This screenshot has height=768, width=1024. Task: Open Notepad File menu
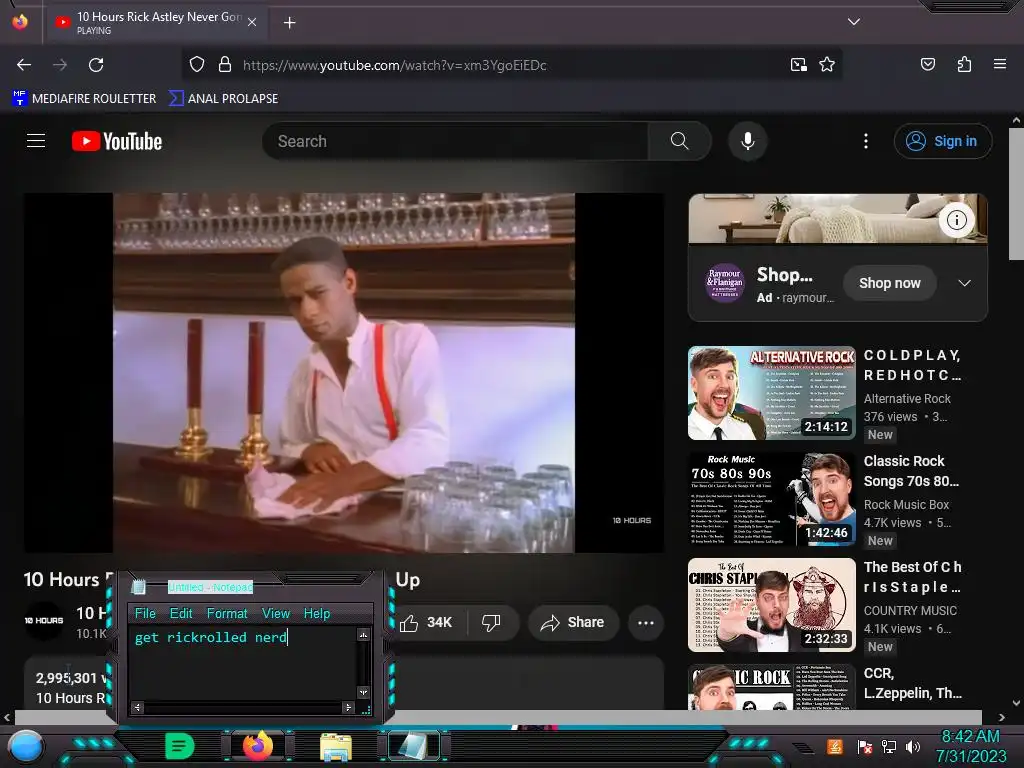point(145,613)
